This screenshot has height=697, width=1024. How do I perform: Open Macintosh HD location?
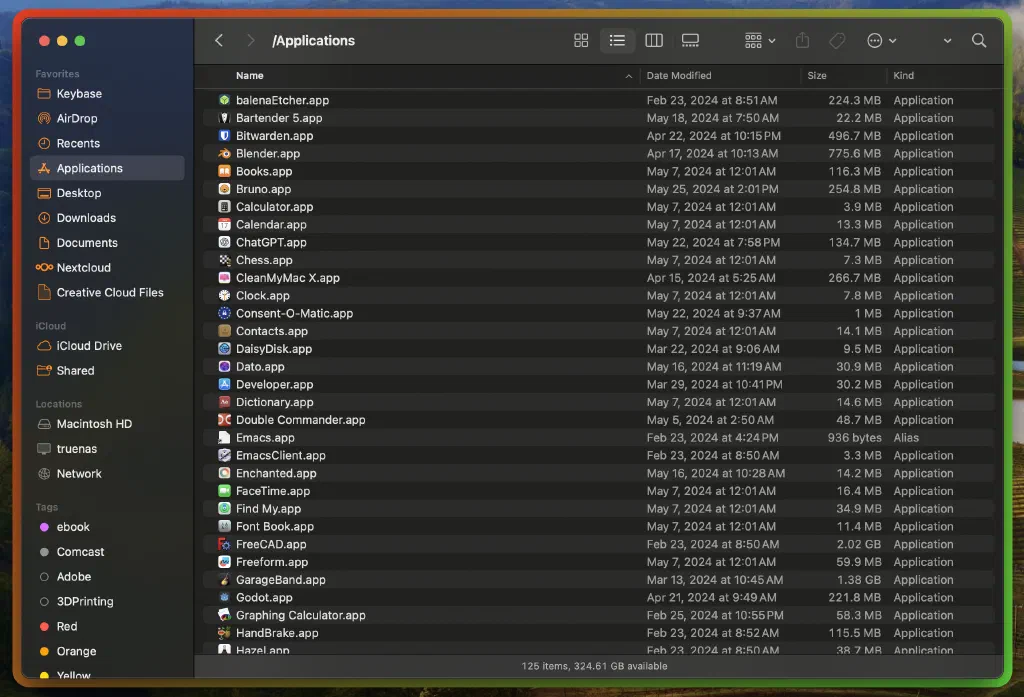(107, 423)
